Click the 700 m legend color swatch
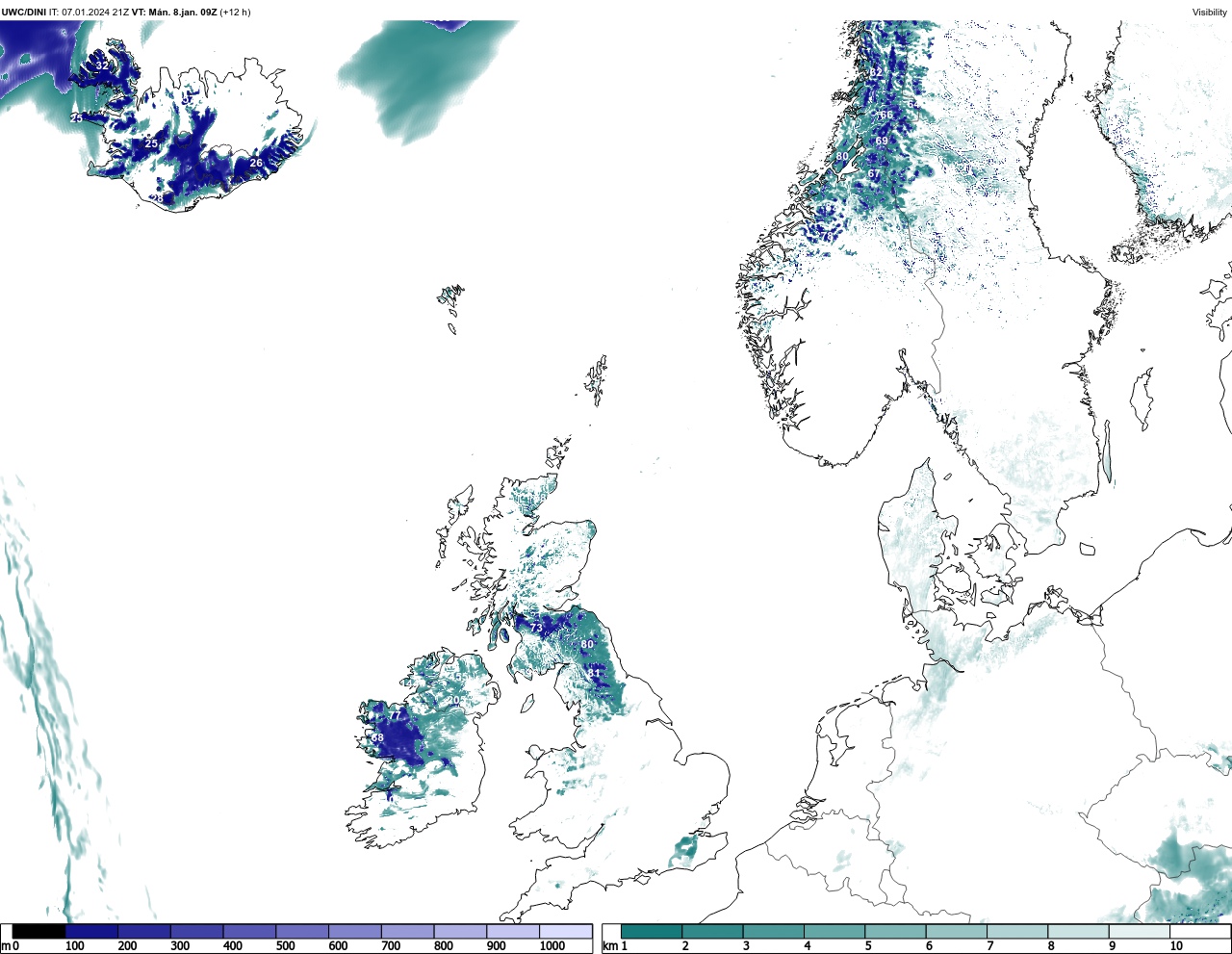Screen dimensions: 1232x954 (x=407, y=932)
